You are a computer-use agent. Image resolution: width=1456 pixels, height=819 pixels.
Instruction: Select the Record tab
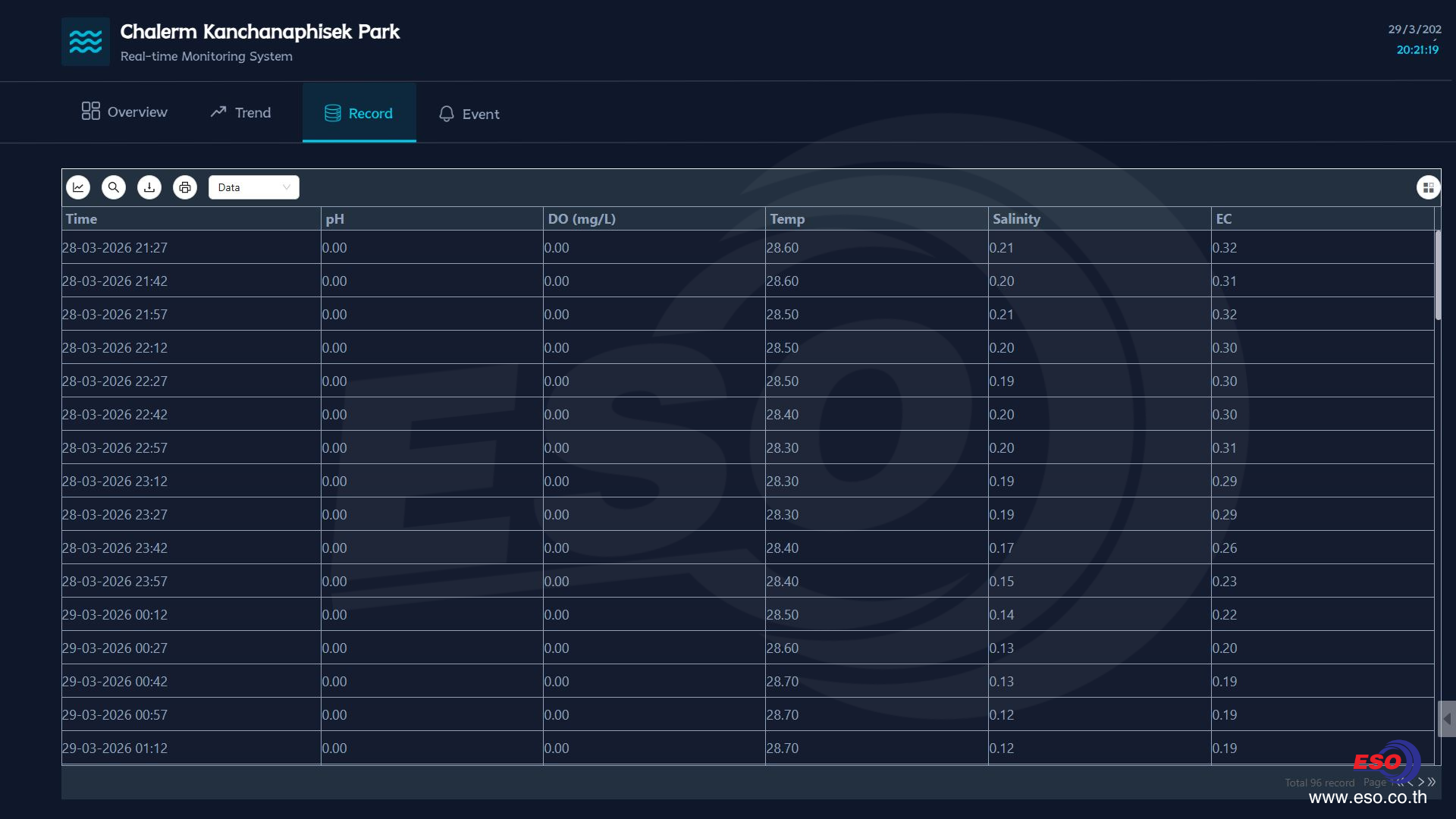(x=359, y=113)
